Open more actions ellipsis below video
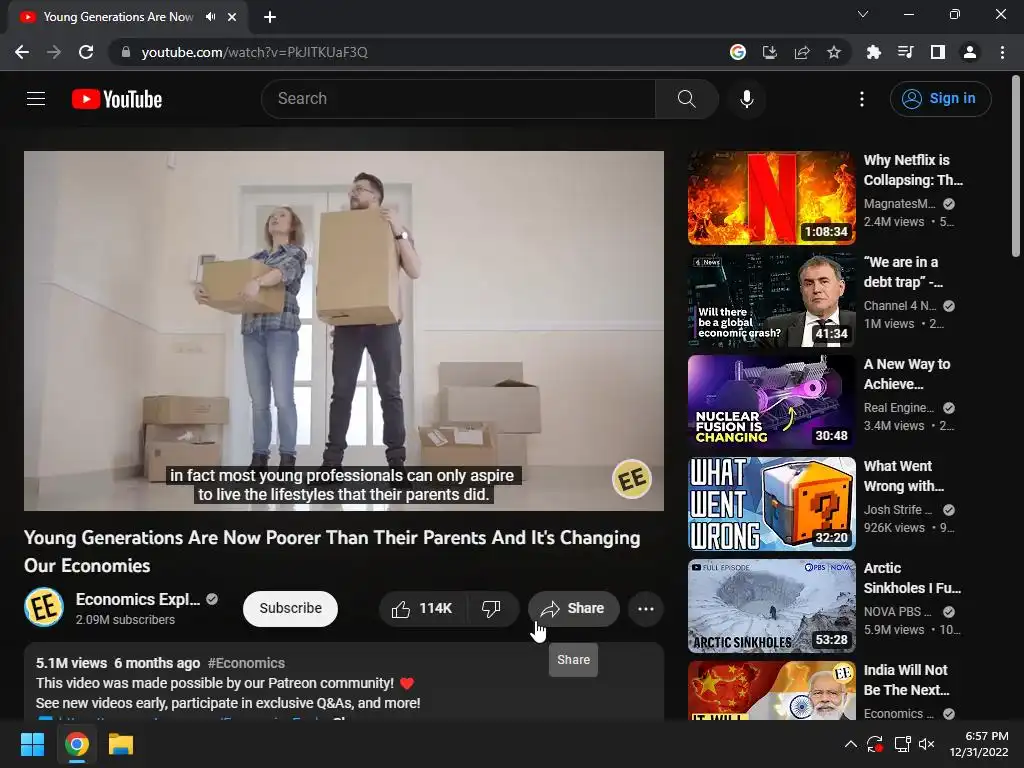Viewport: 1024px width, 768px height. click(x=646, y=609)
